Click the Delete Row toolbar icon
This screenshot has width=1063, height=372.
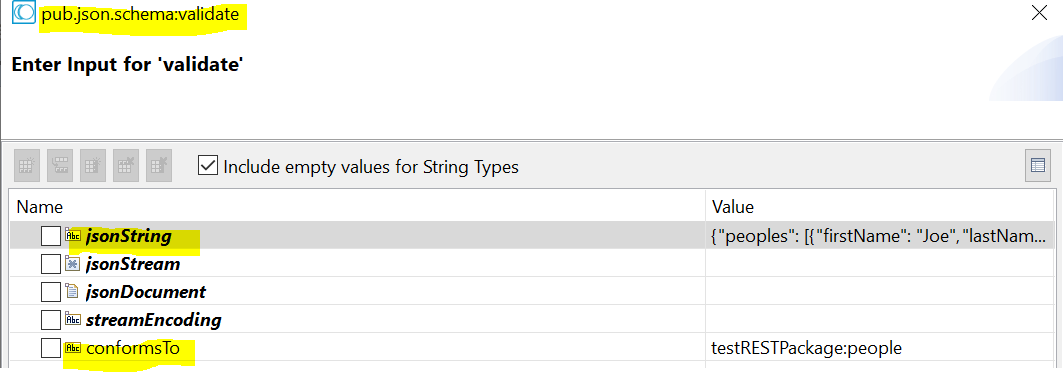(126, 166)
